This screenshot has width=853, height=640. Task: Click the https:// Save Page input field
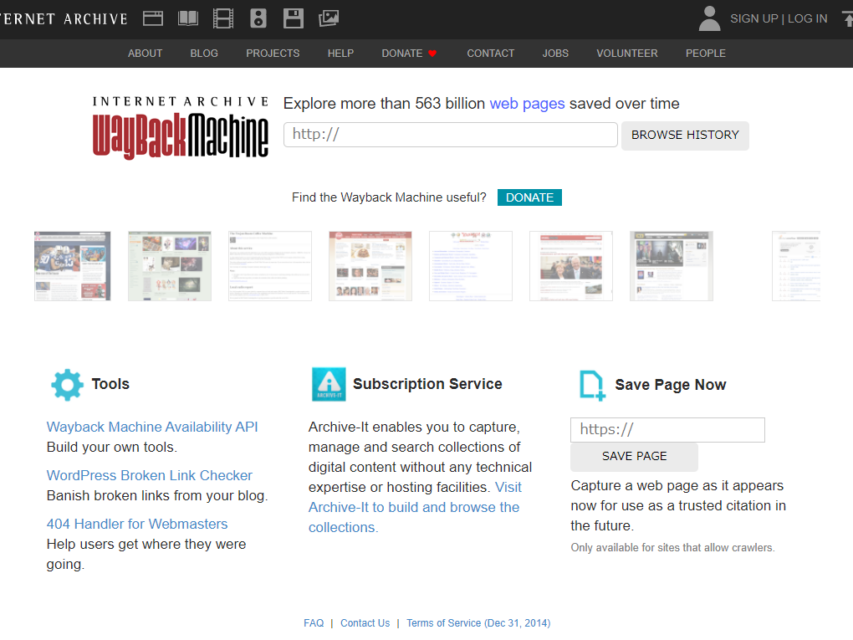tap(667, 430)
